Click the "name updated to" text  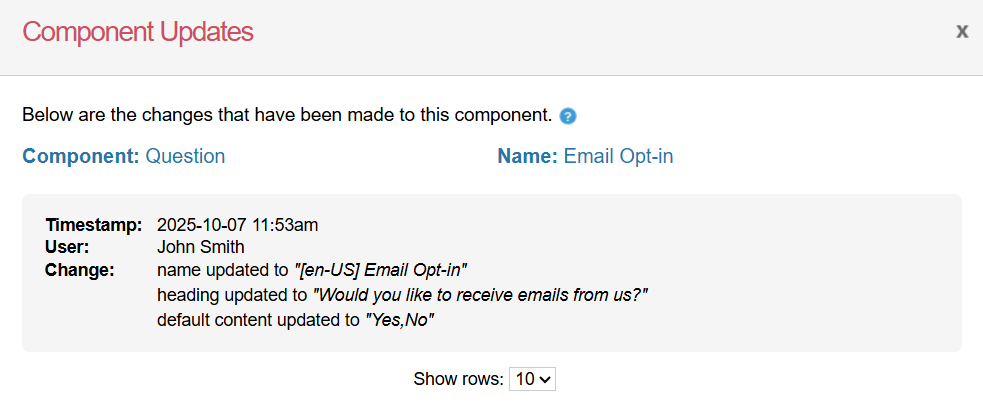click(222, 270)
